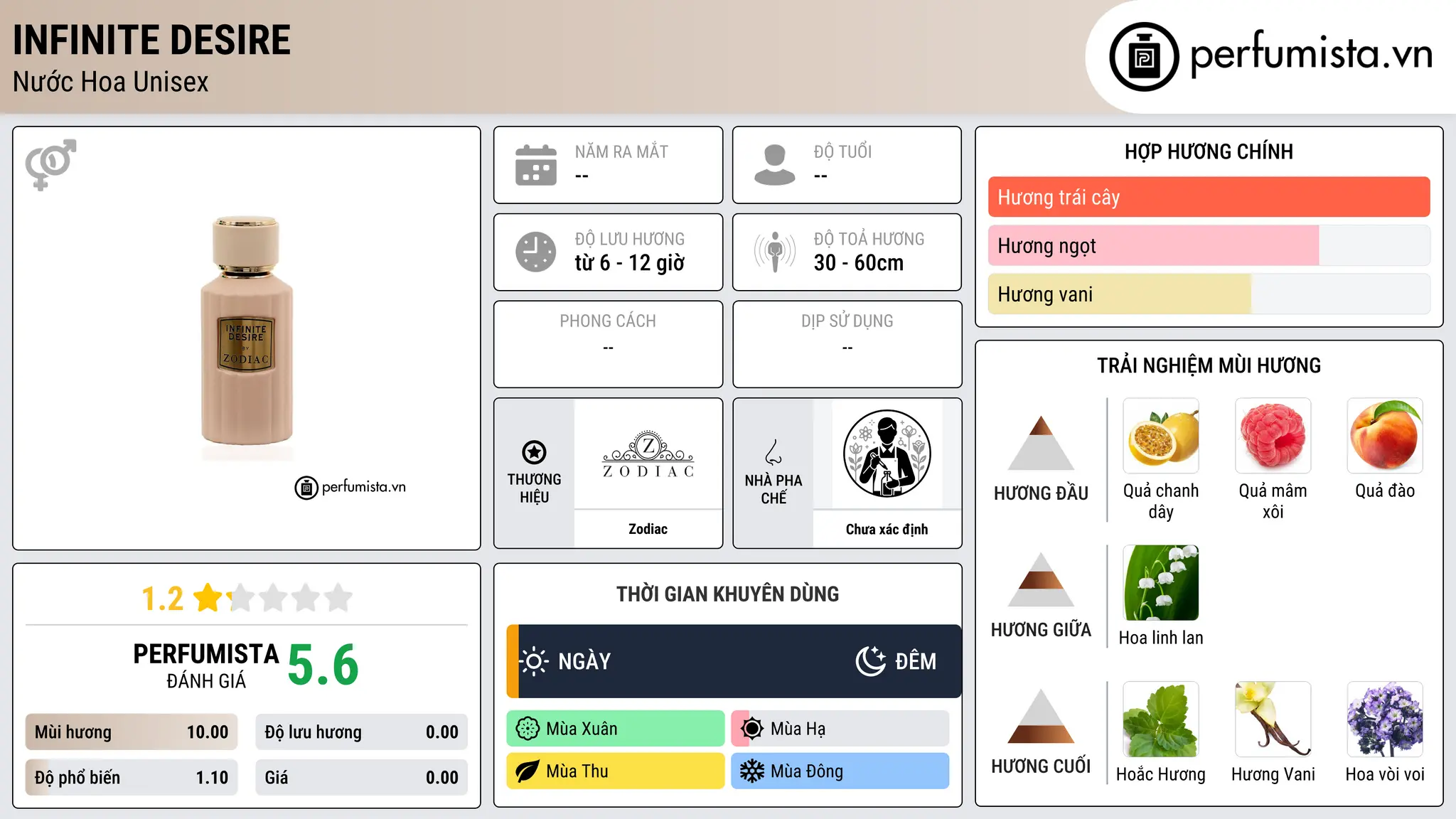The image size is (1456, 819).
Task: Click the Đêm label on the day-night bar
Action: point(916,661)
